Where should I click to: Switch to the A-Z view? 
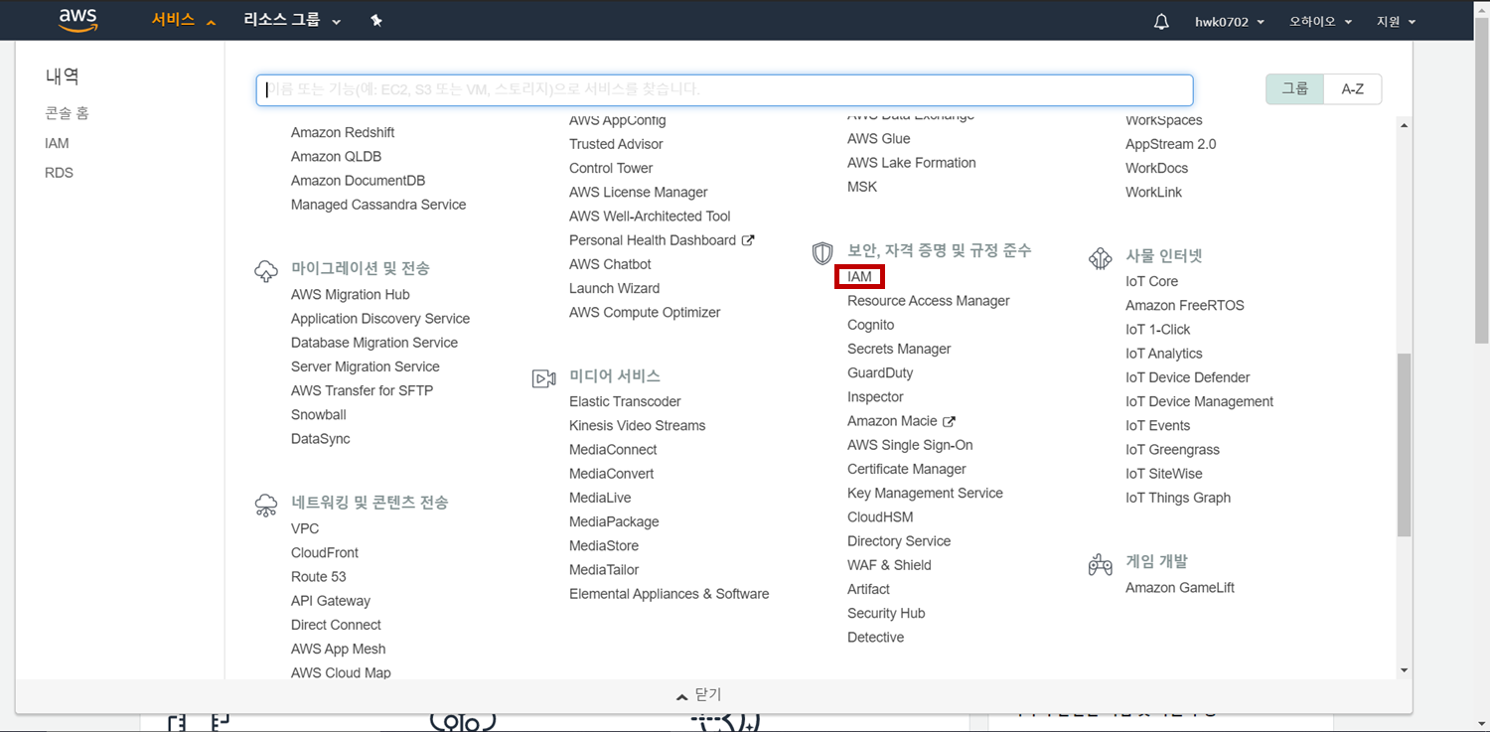[x=1353, y=89]
